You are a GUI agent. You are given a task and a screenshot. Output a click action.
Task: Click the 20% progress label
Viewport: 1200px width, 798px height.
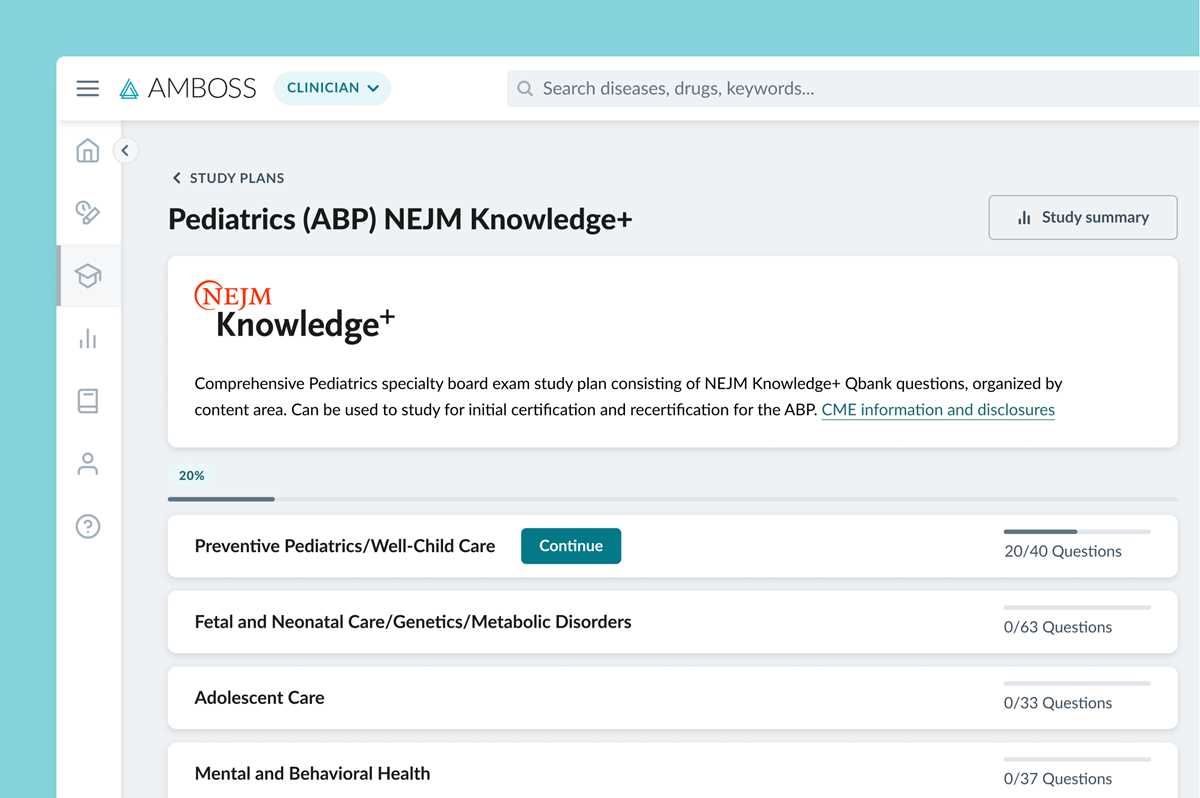pos(191,476)
